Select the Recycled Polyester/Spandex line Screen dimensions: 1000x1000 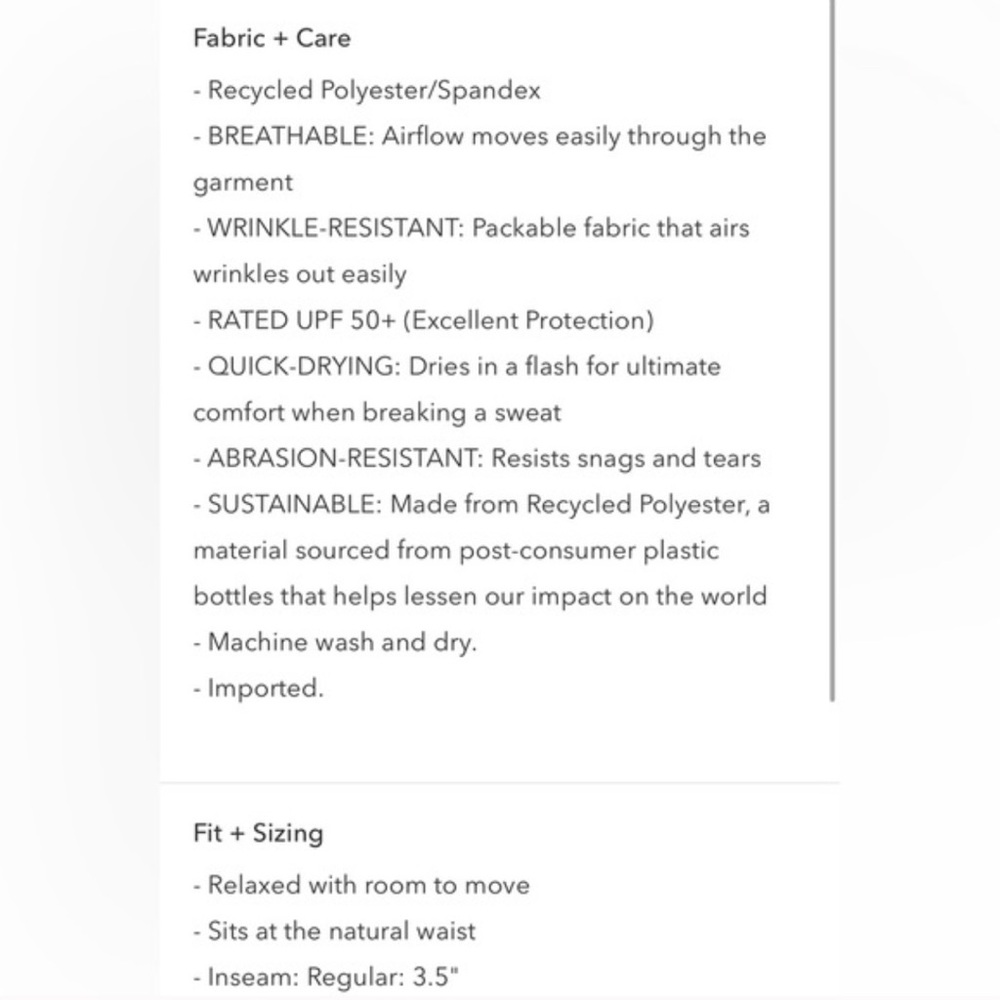367,90
